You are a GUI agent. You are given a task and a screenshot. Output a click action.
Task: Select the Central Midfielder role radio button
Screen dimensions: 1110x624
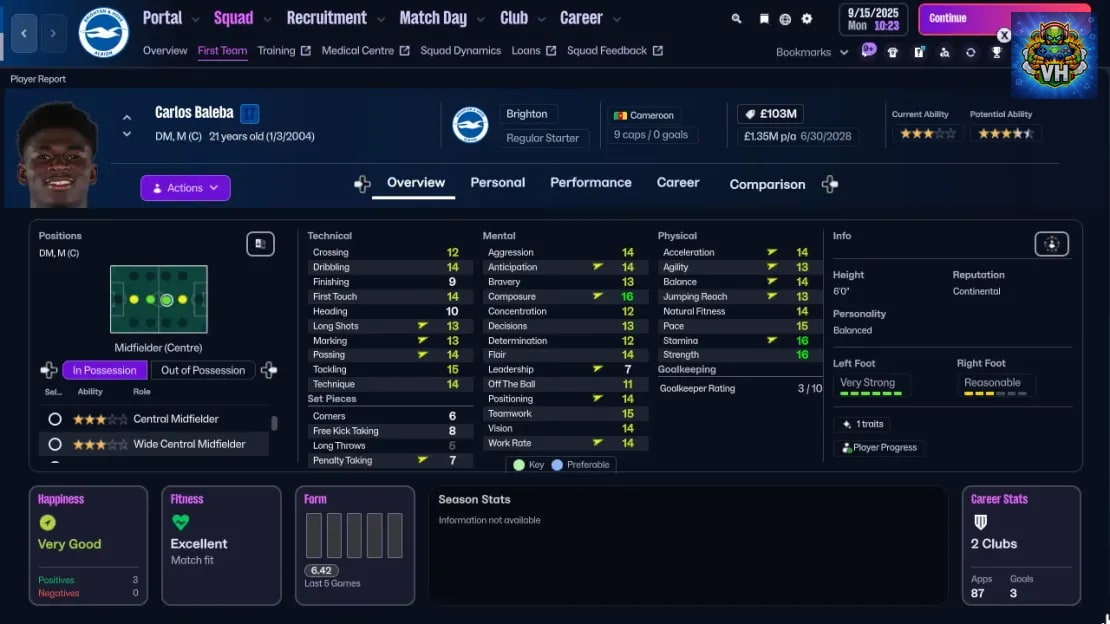pos(55,419)
